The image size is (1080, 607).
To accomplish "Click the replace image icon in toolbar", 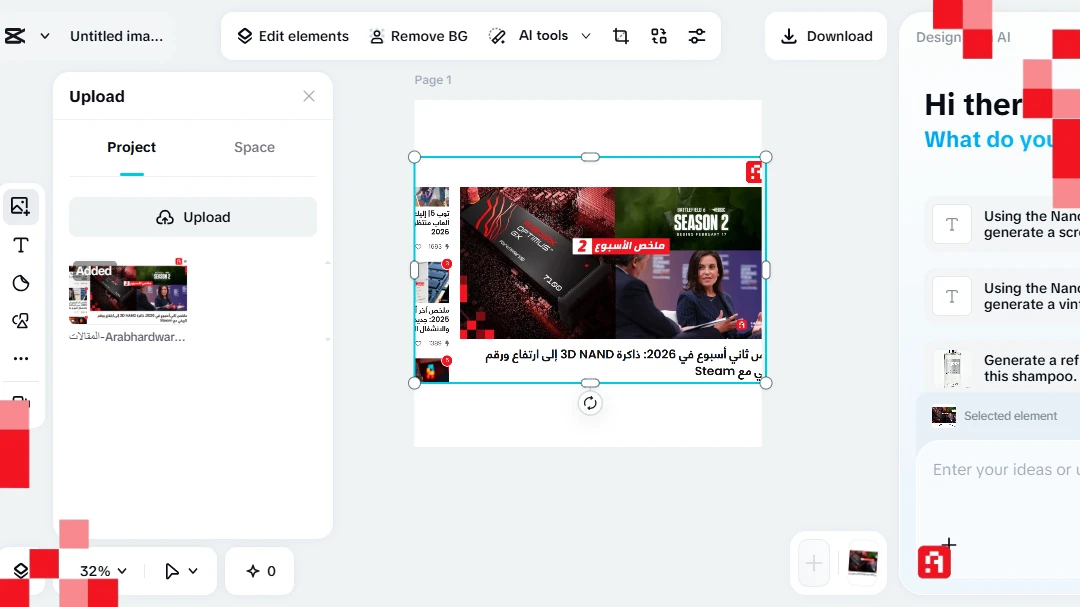I will pos(659,36).
